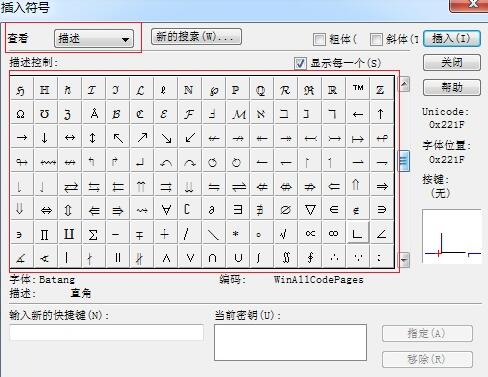
Task: Click the 当前密钥(U) list box
Action: click(290, 343)
